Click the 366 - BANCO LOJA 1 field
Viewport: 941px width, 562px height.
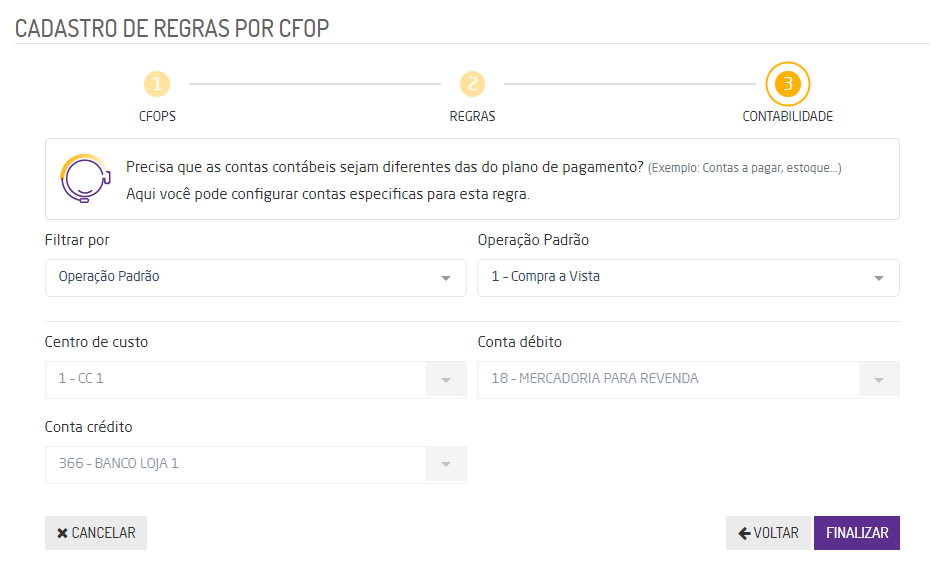pos(235,465)
